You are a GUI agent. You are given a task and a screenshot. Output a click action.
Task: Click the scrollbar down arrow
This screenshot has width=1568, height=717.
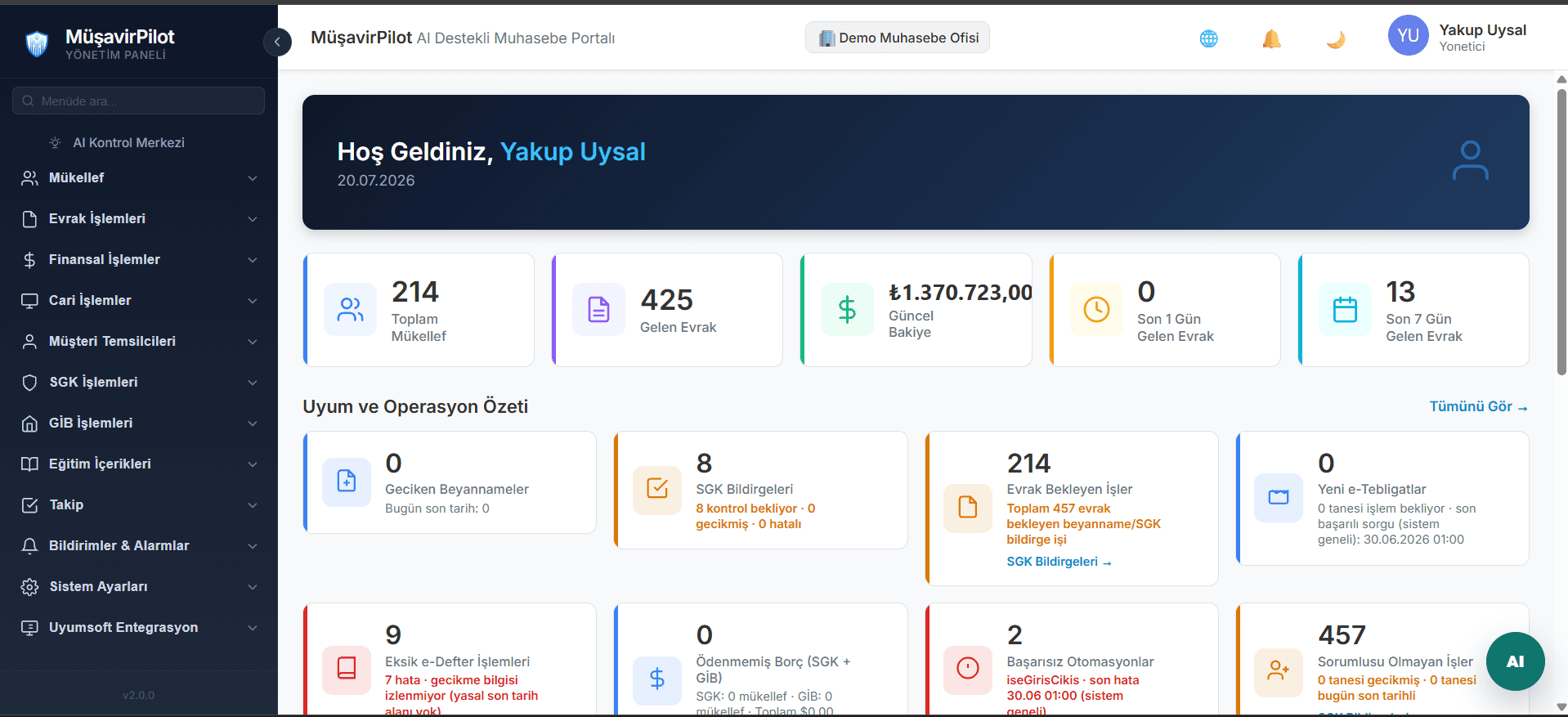tap(1561, 707)
